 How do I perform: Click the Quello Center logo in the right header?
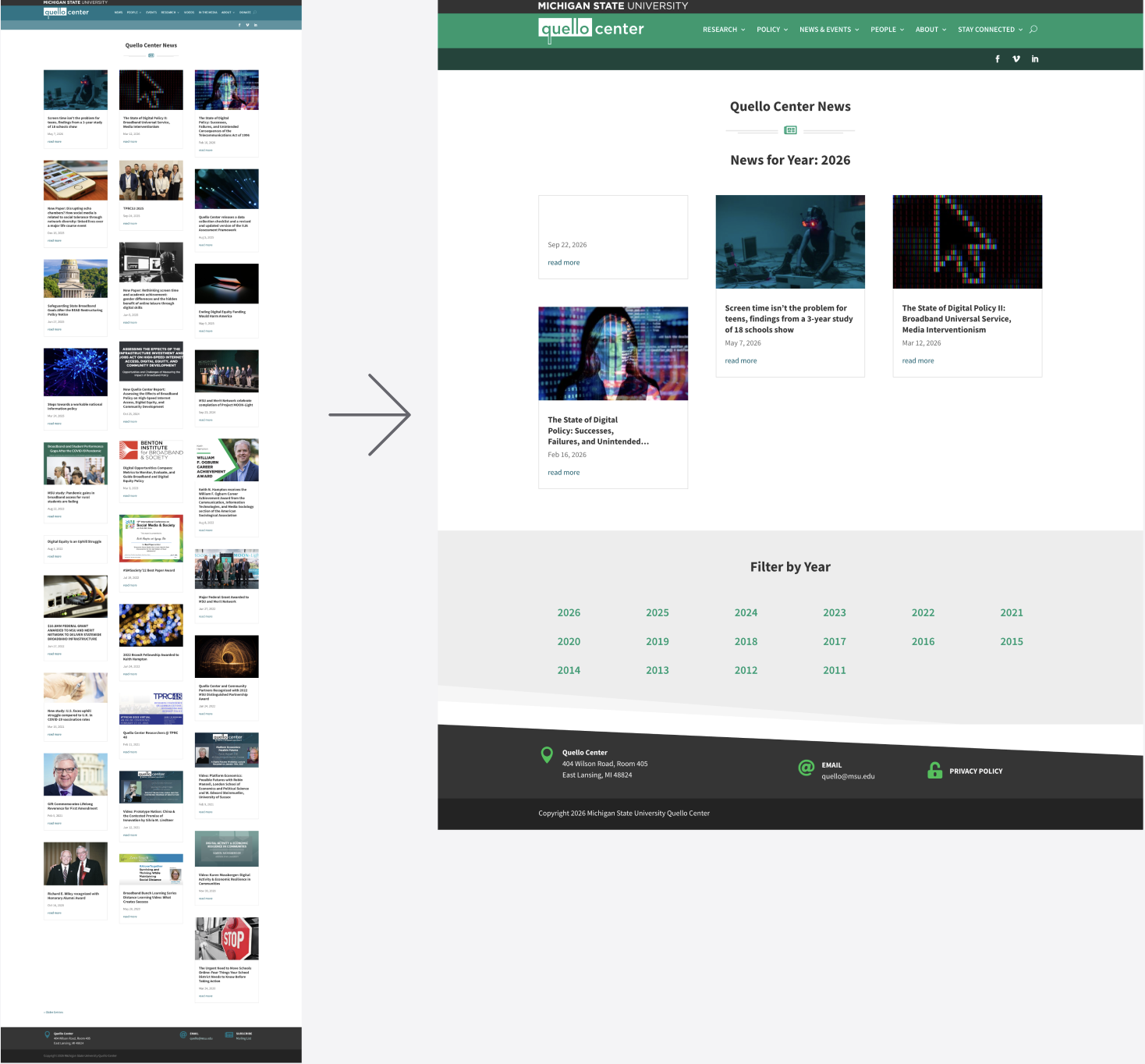point(591,30)
